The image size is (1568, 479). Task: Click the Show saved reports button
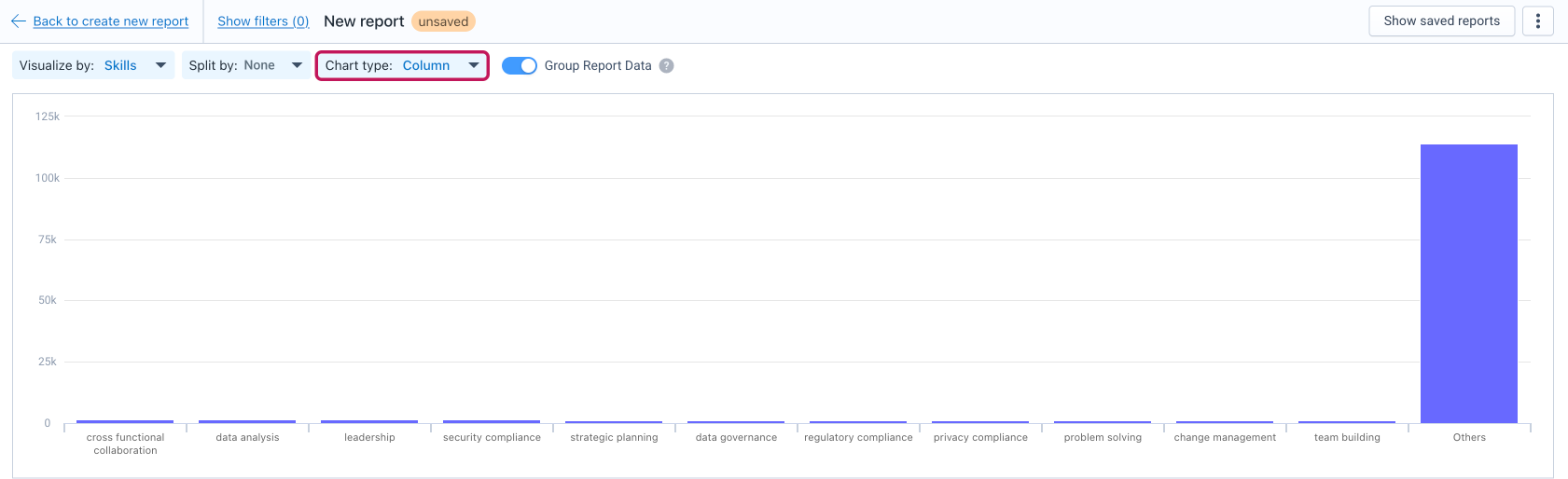1441,21
